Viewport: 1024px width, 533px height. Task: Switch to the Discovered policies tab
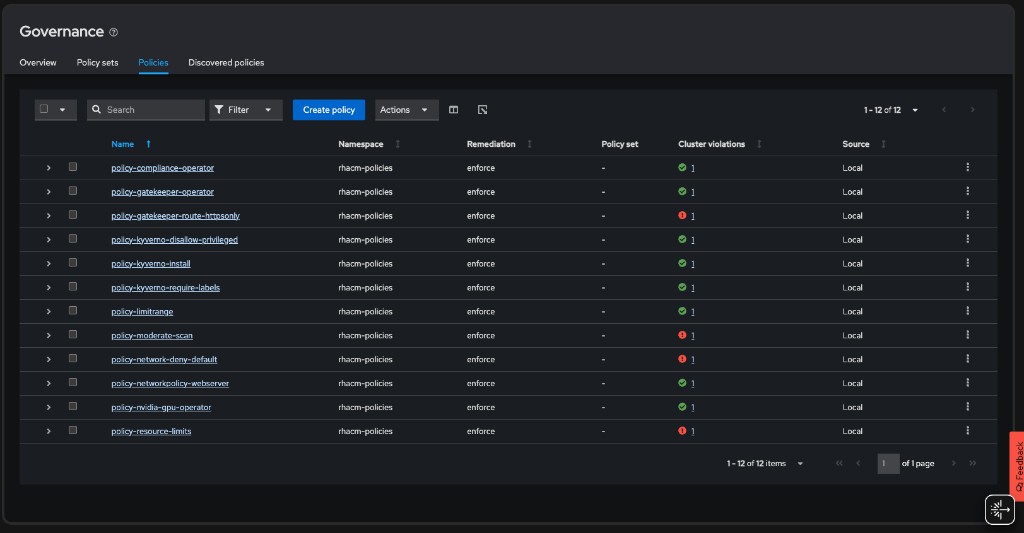click(226, 63)
